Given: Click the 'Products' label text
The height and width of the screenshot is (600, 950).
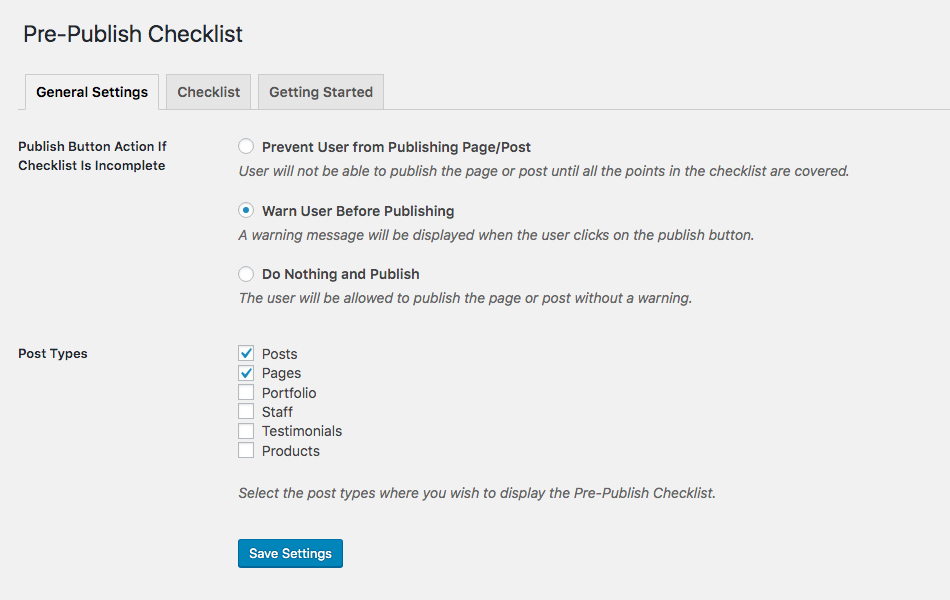Looking at the screenshot, I should pyautogui.click(x=291, y=451).
